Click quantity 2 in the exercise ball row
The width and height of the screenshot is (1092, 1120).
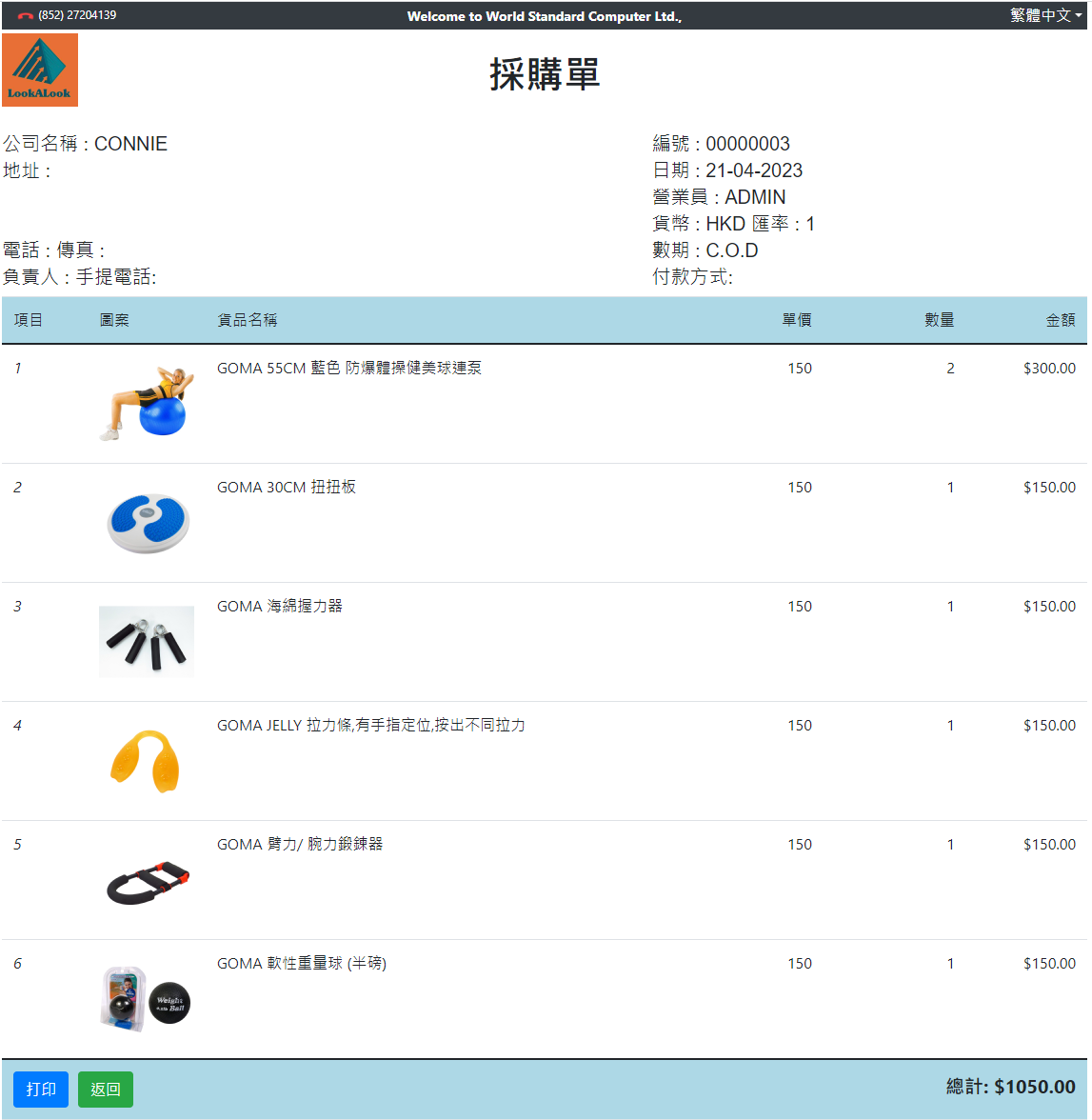(950, 368)
